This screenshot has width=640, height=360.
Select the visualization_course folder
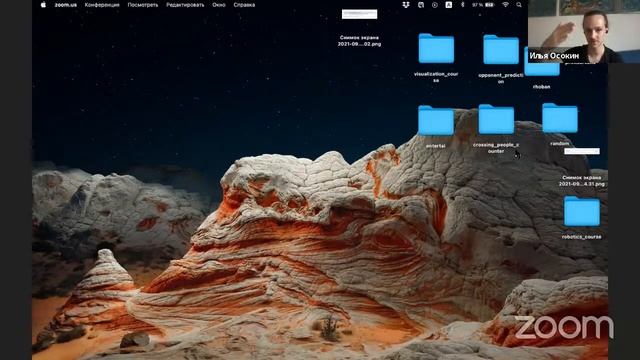click(436, 49)
